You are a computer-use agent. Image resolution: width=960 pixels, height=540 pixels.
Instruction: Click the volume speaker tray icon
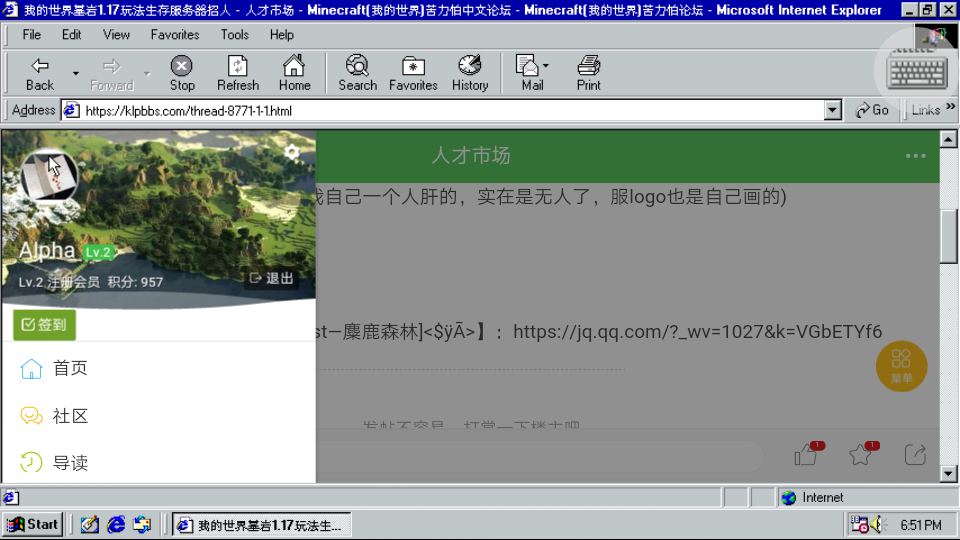pos(879,525)
